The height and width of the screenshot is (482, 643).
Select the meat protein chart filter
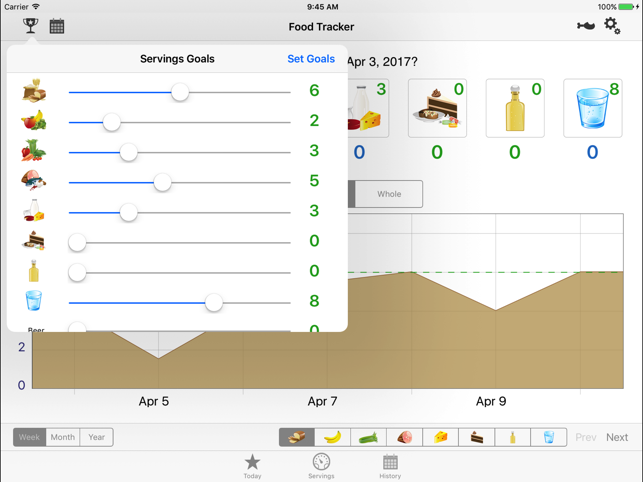click(405, 437)
